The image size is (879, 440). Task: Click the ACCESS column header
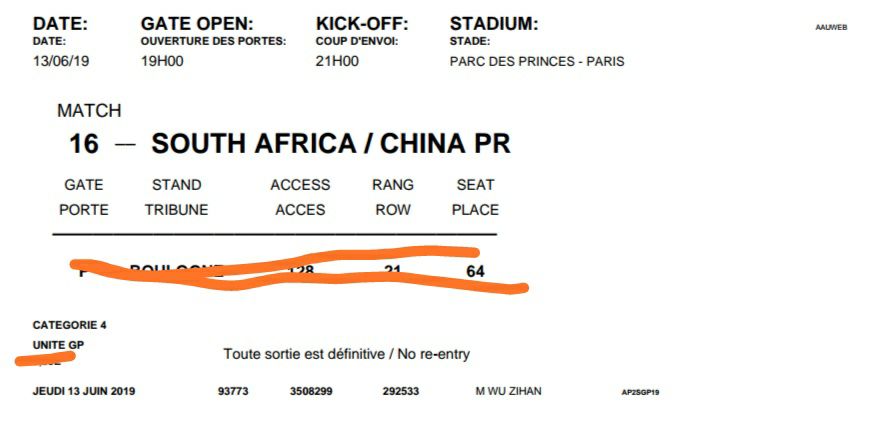[x=300, y=185]
